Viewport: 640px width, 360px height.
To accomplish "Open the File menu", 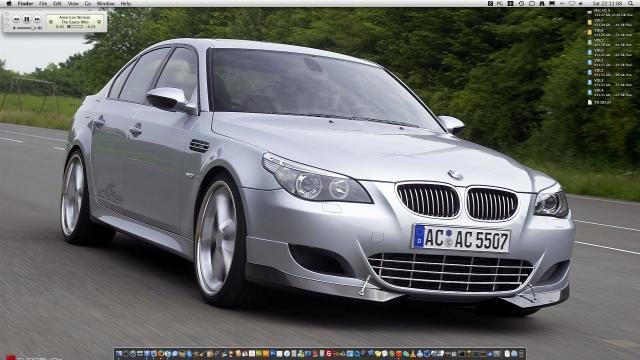I will pos(43,3).
